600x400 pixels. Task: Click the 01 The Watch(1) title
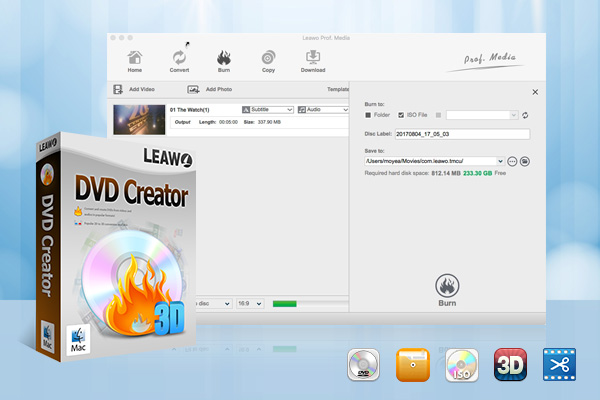(189, 110)
